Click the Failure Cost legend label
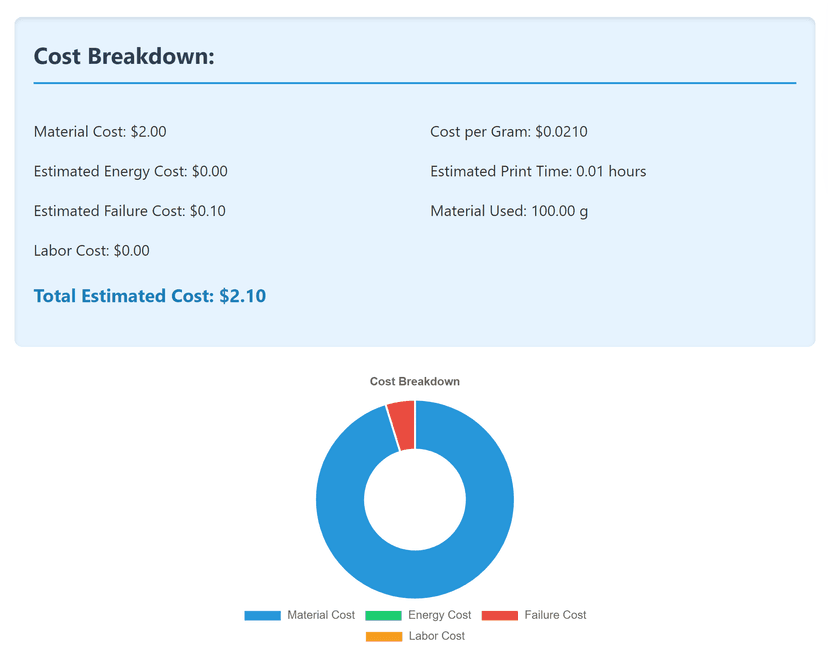This screenshot has width=828, height=667. [x=556, y=615]
